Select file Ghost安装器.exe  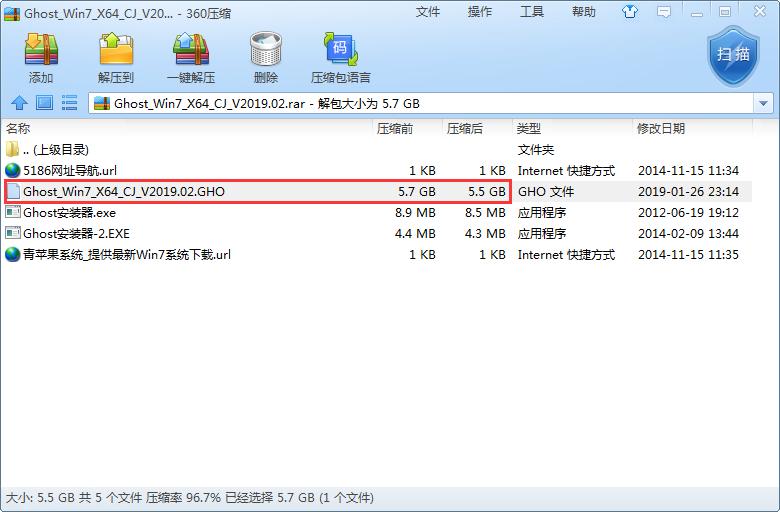click(x=69, y=212)
